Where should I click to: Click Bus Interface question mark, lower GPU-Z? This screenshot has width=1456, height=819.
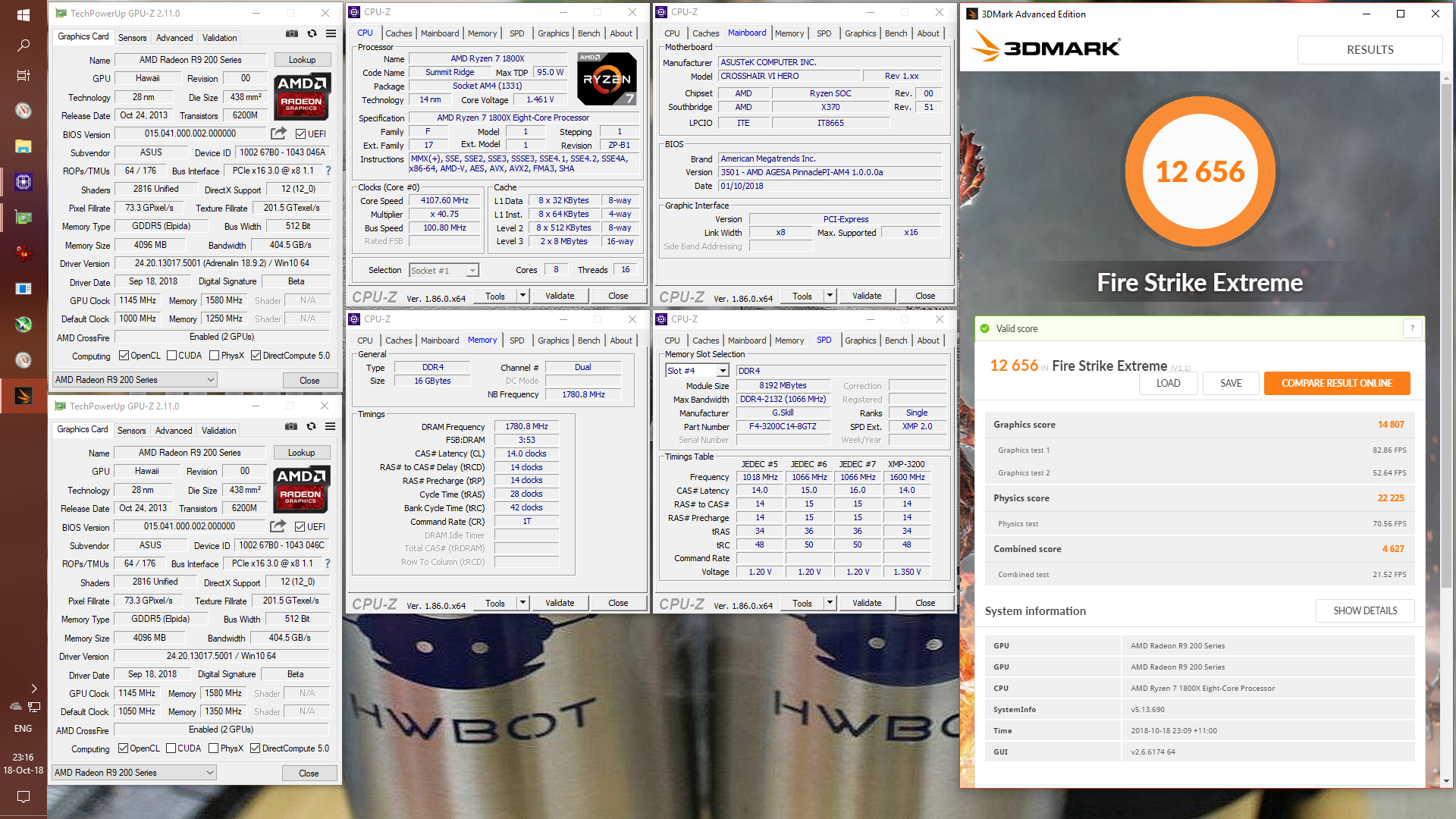coord(328,563)
